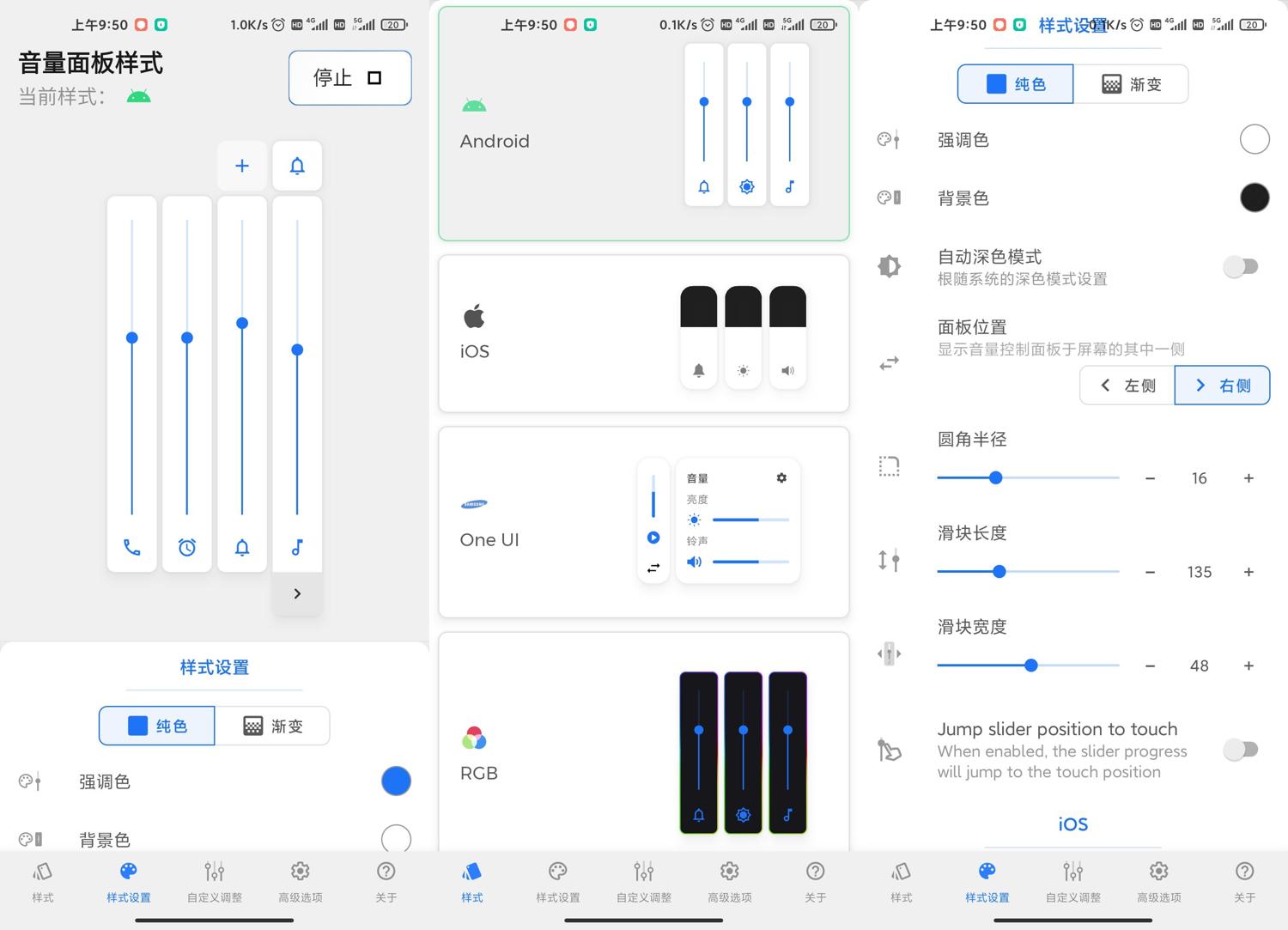Viewport: 1288px width, 930px height.
Task: Enable the 自动深色模式 toggle
Action: coord(1242,266)
